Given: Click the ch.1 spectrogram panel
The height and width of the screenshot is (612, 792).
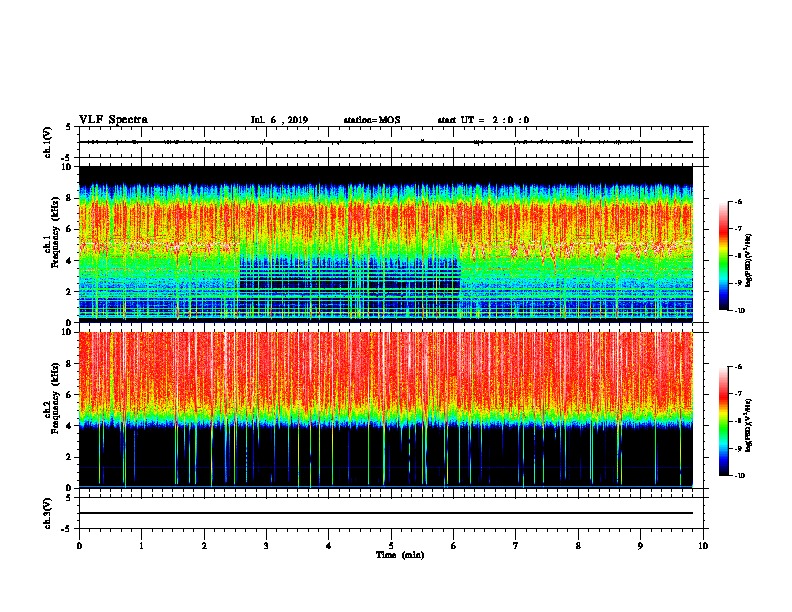Looking at the screenshot, I should point(386,244).
